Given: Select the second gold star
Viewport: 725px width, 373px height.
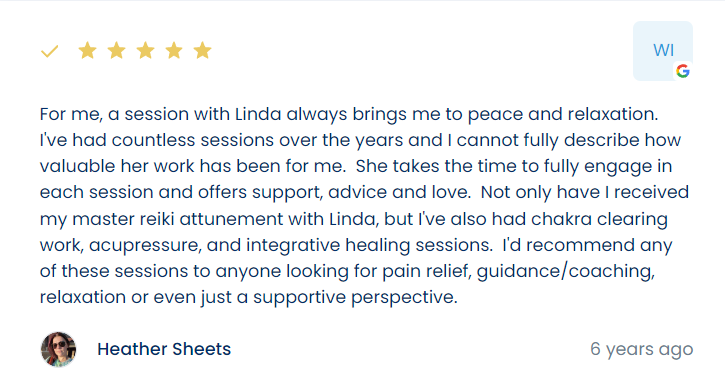Looking at the screenshot, I should [x=116, y=50].
